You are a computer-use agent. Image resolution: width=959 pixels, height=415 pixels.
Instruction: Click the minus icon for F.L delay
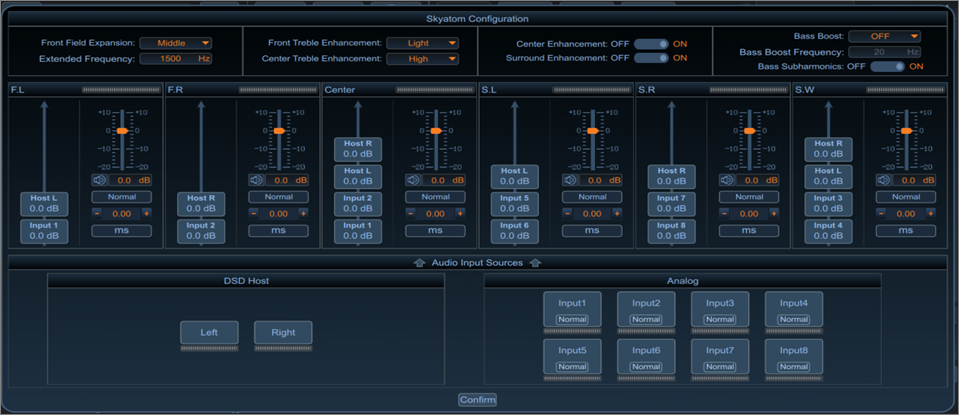pos(97,214)
